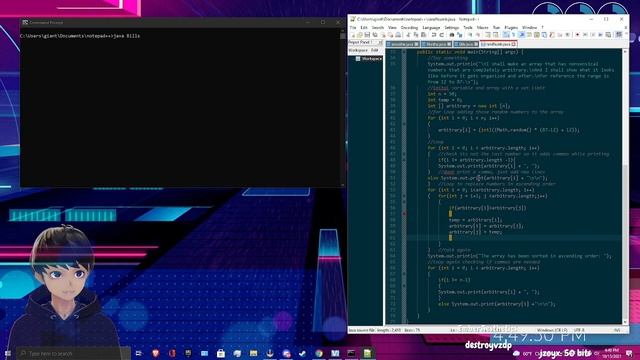Click the Save file icon in Notepad++ toolbar

(367, 35)
